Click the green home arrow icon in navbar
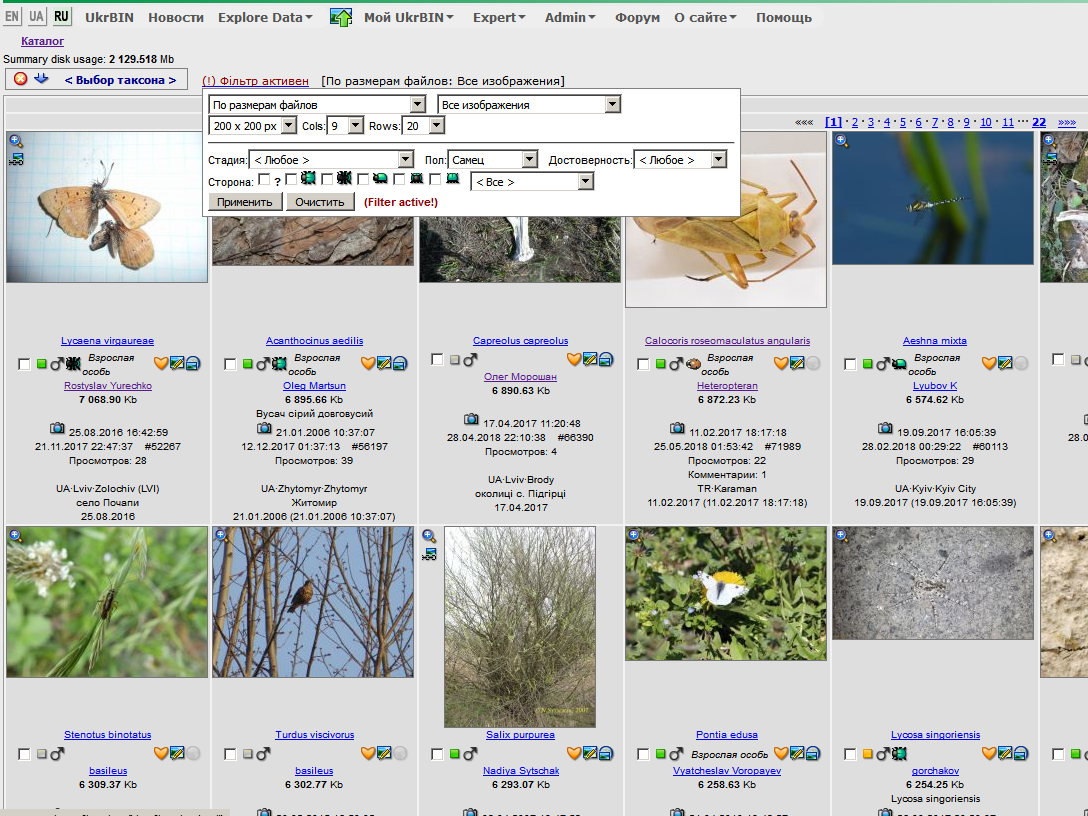The width and height of the screenshot is (1088, 816). 341,17
